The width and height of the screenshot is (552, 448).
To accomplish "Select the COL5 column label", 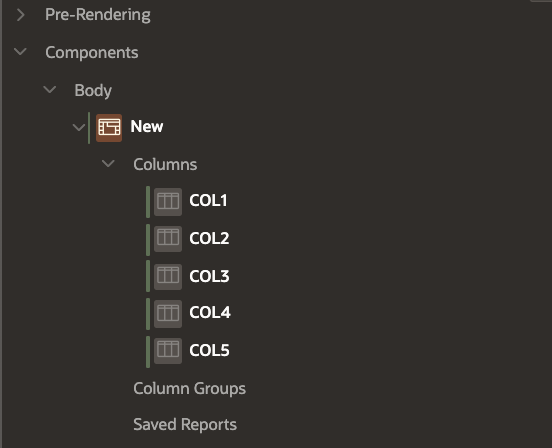I will pos(209,350).
